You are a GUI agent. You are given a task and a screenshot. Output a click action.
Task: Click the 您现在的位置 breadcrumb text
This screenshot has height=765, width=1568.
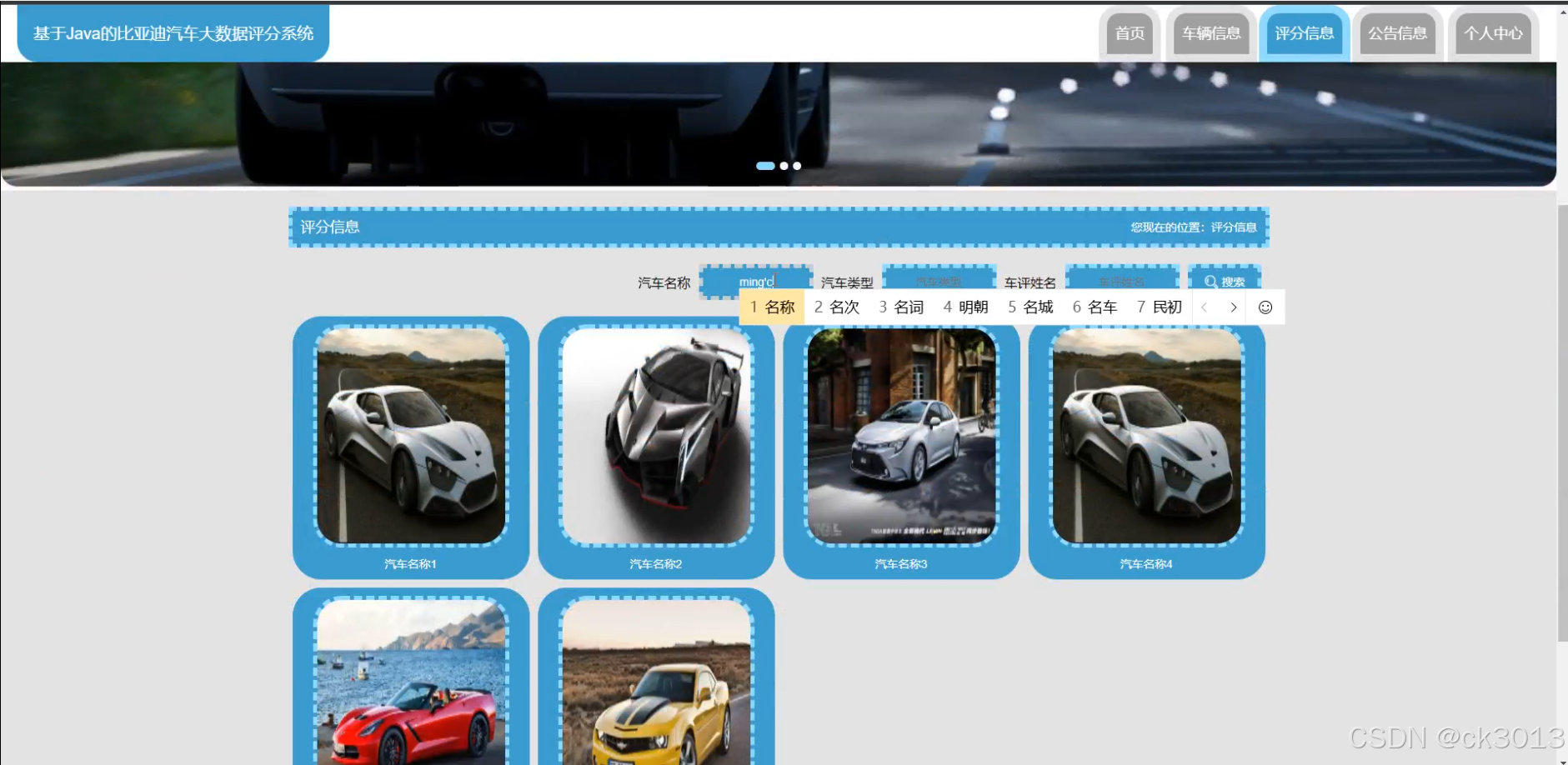[x=1194, y=227]
